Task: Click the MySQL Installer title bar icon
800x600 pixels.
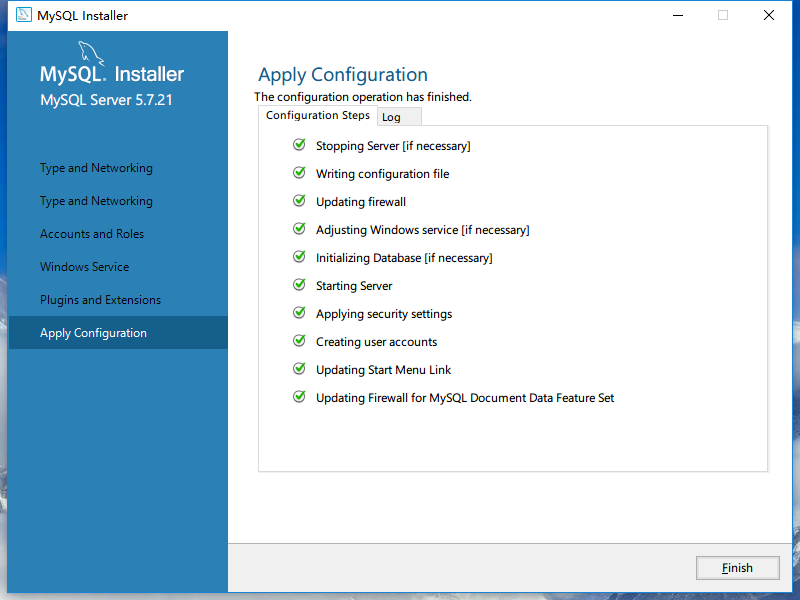Action: 22,16
